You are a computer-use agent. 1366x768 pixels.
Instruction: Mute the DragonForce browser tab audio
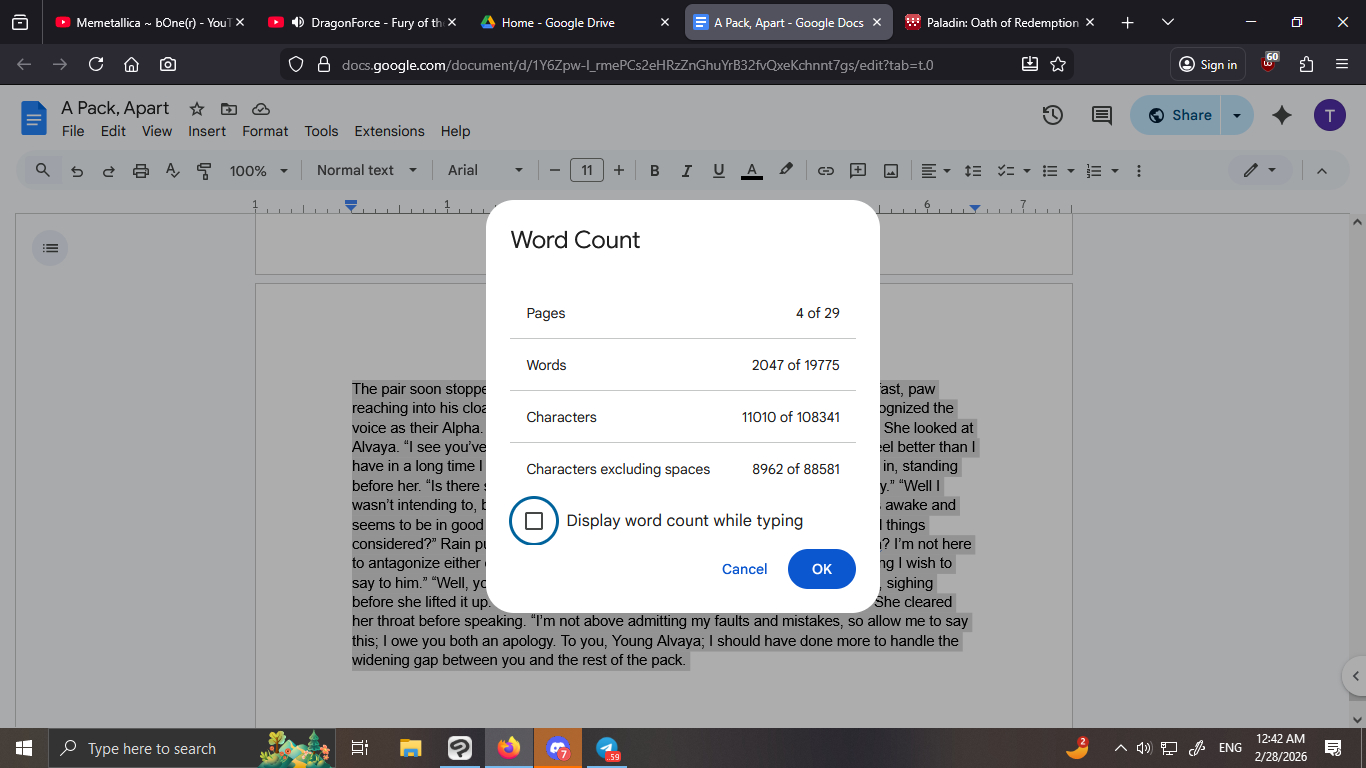pyautogui.click(x=297, y=22)
